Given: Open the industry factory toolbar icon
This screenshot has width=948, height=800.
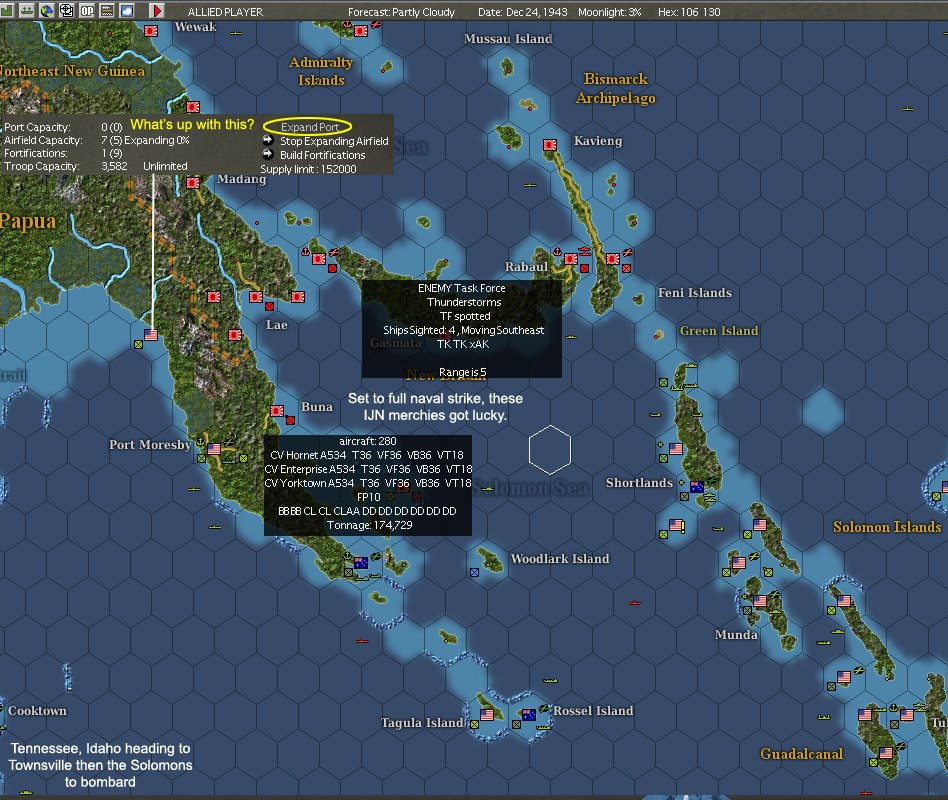Looking at the screenshot, I should point(7,11).
